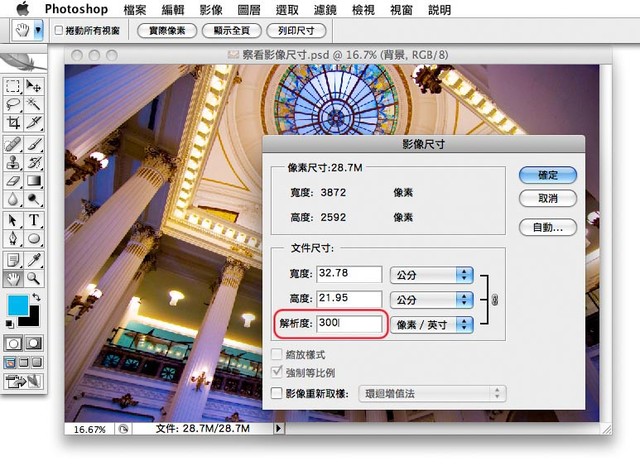Open the 環迴增值法 resampling dropdown
Screen dimensions: 640x466
pos(432,394)
